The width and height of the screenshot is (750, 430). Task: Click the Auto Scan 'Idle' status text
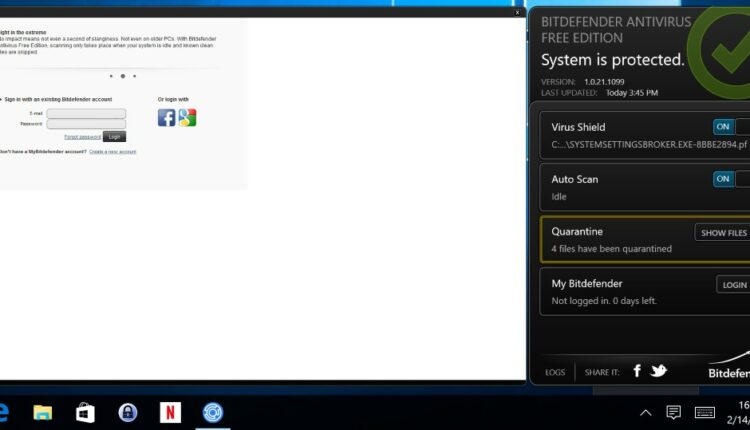pos(559,197)
